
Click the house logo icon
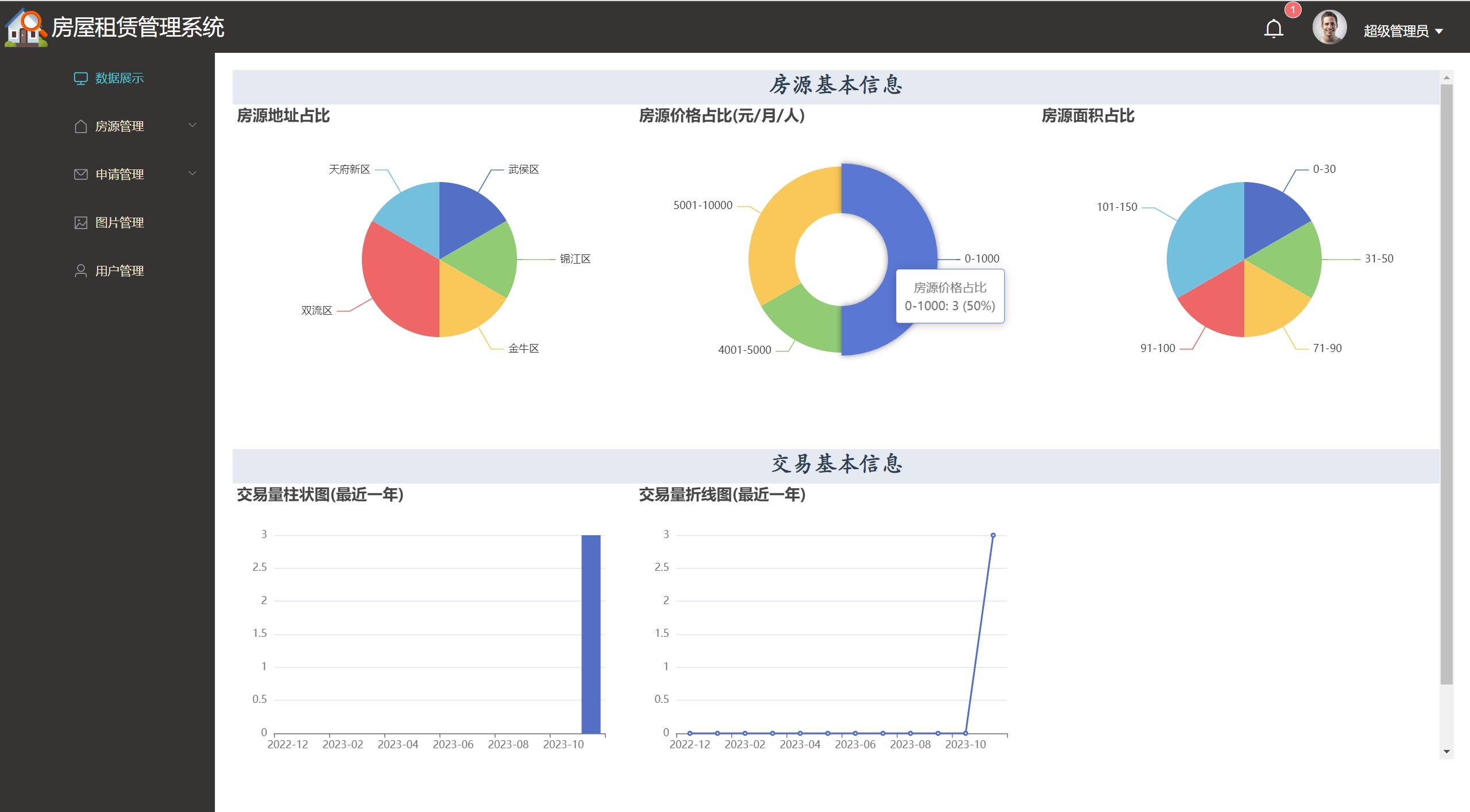coord(25,28)
